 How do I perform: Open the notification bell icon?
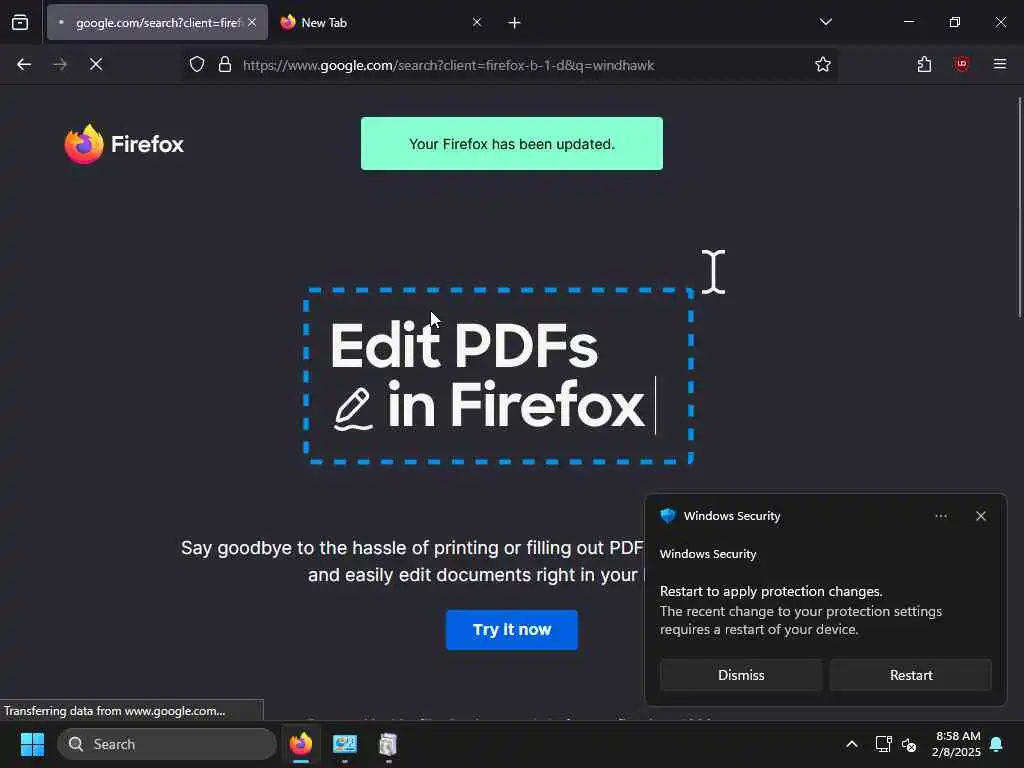[997, 744]
